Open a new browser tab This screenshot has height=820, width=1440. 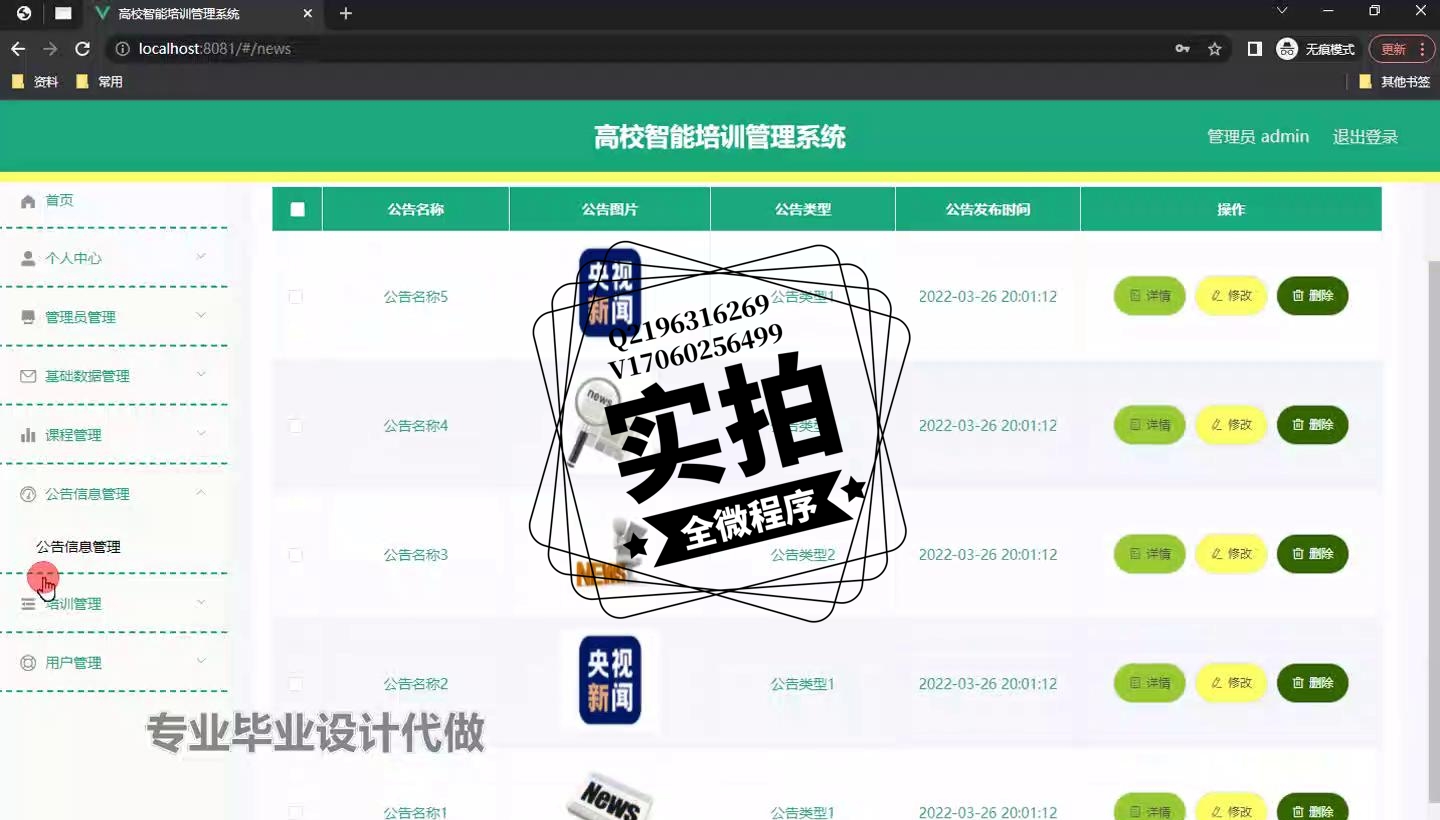point(346,13)
